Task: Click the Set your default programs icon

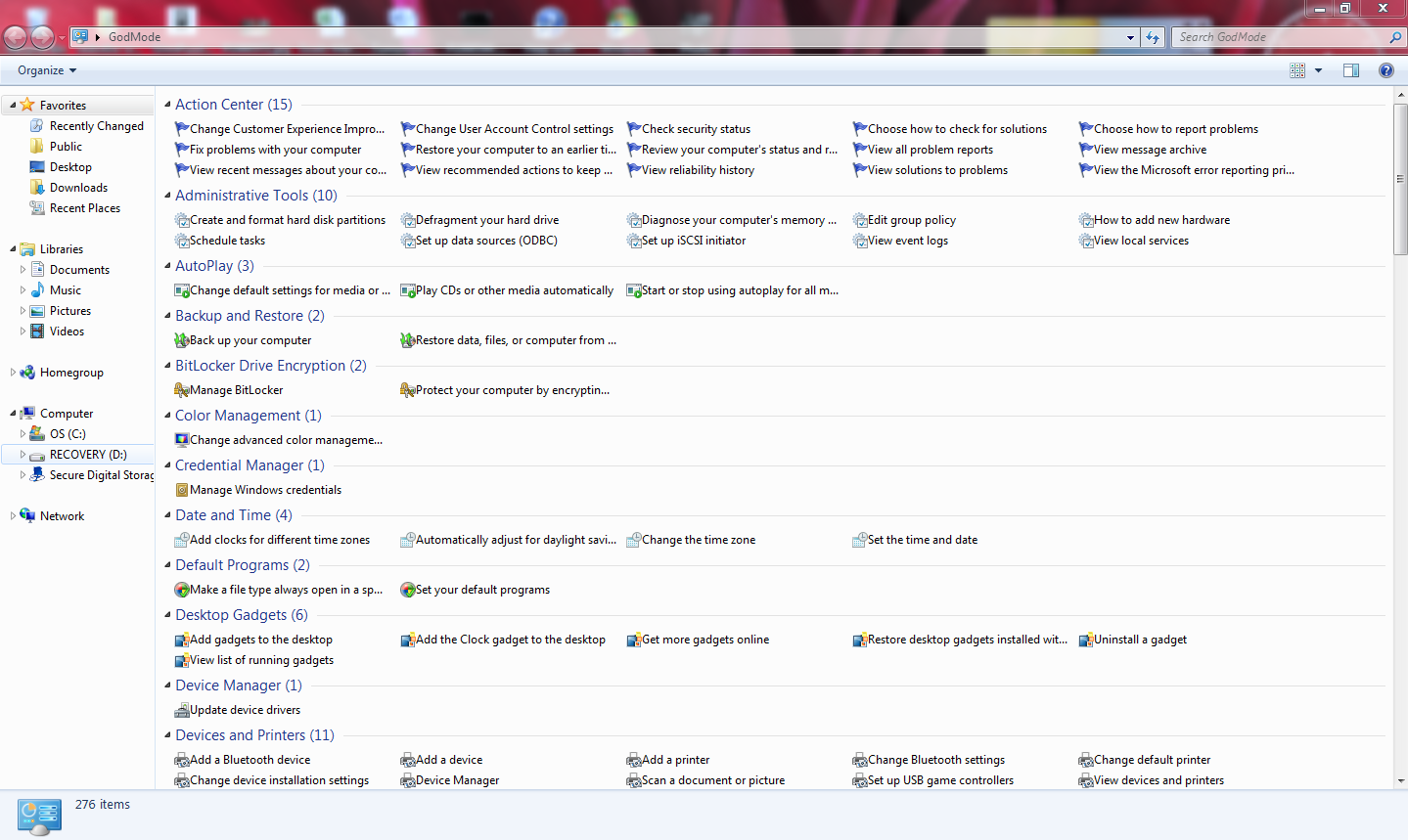Action: [x=407, y=590]
